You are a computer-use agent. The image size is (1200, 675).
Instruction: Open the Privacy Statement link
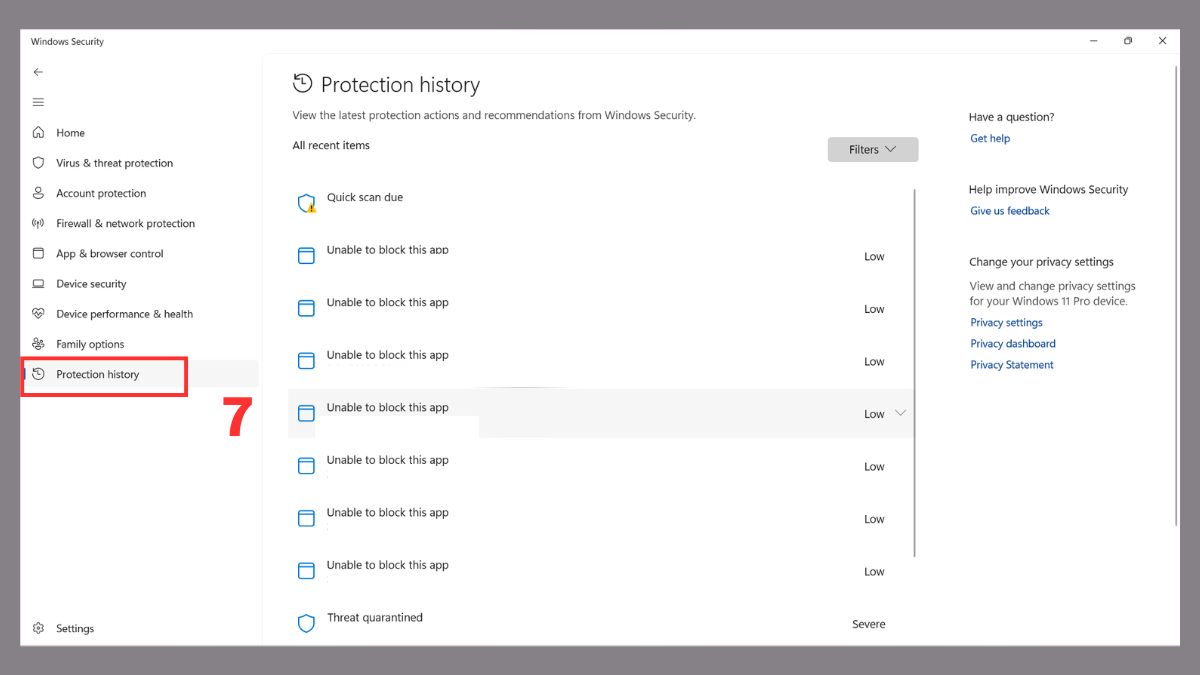tap(1012, 365)
